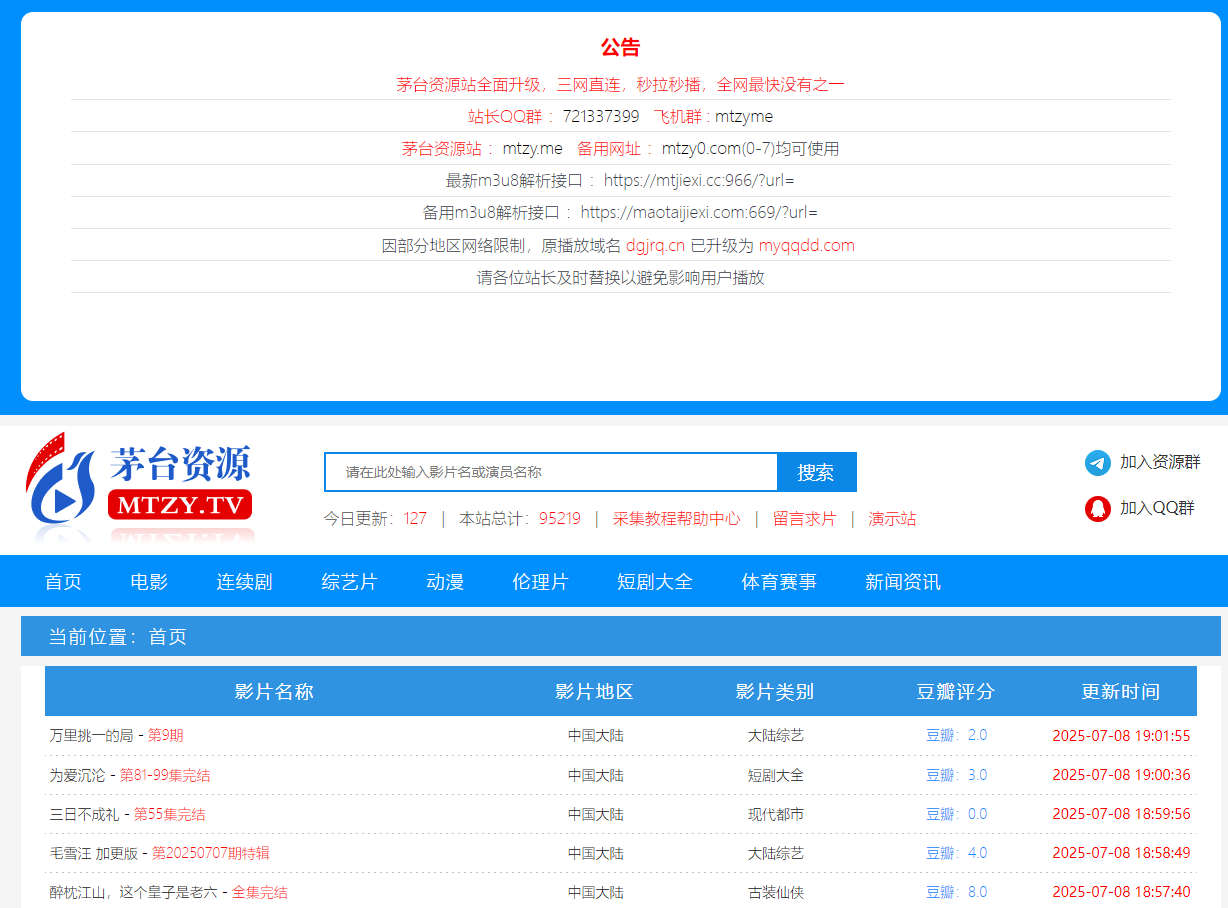Open 采集教程帮助中心 link
This screenshot has height=908, width=1228.
point(677,519)
